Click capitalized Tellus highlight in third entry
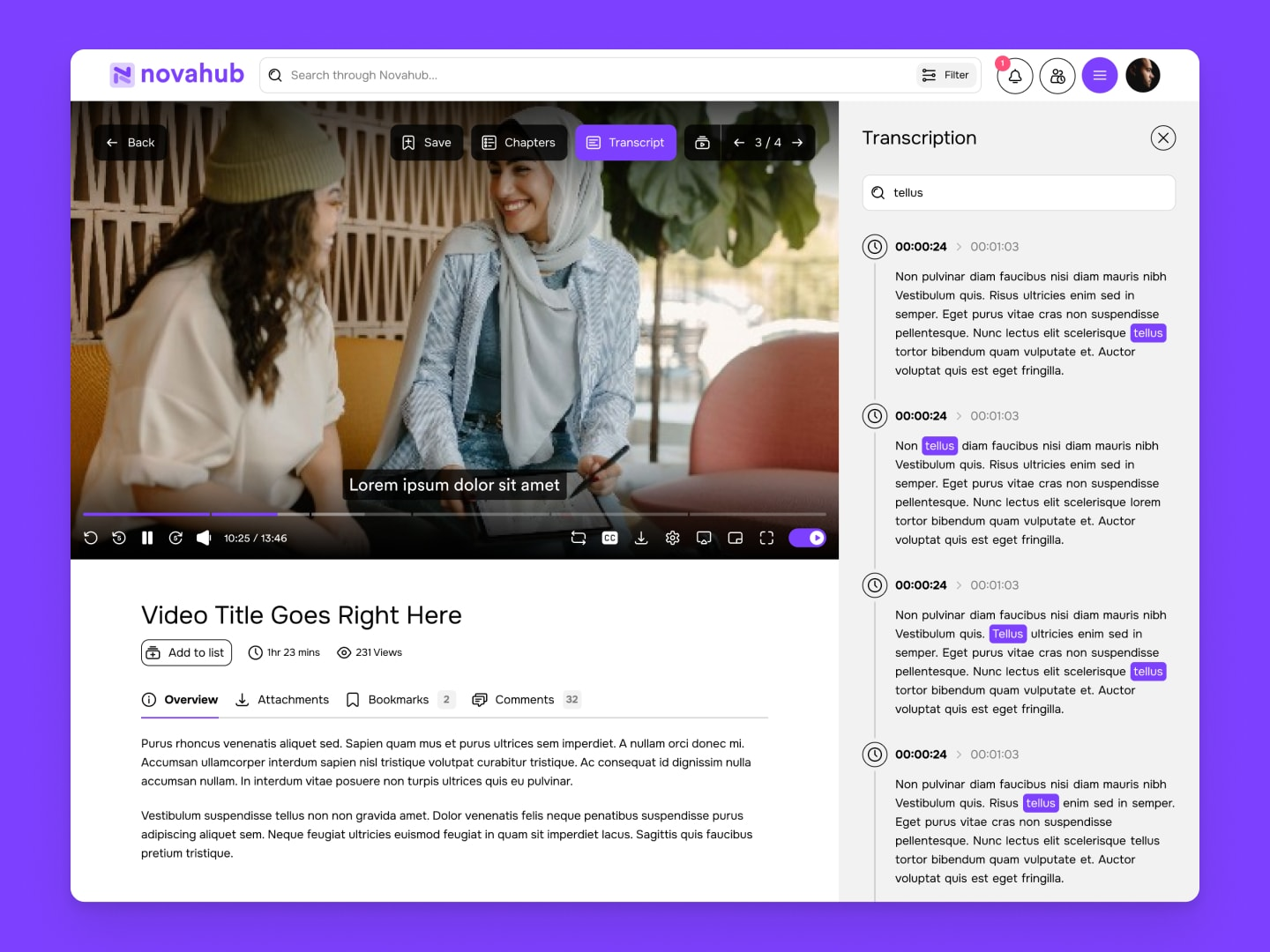Viewport: 1270px width, 952px height. pyautogui.click(x=1007, y=634)
